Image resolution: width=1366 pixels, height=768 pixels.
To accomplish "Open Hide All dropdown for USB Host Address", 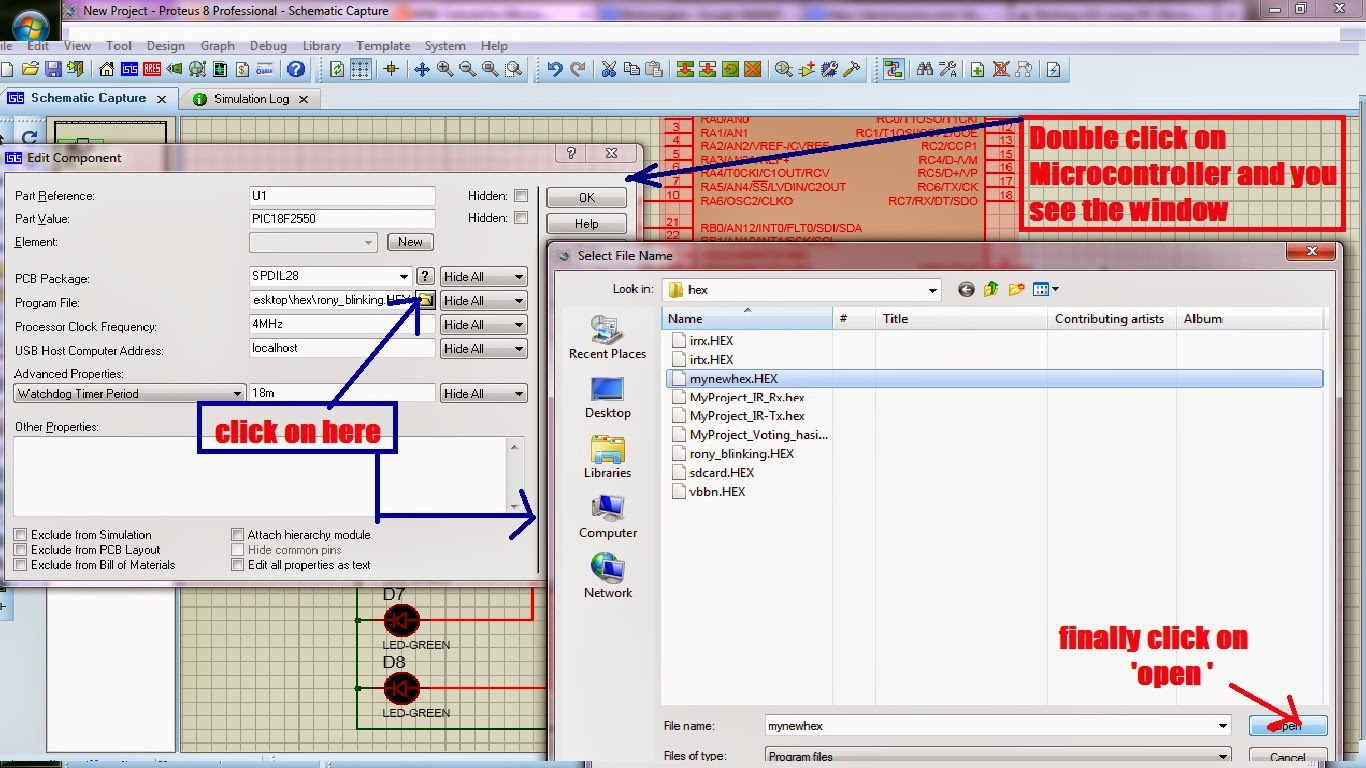I will (484, 349).
